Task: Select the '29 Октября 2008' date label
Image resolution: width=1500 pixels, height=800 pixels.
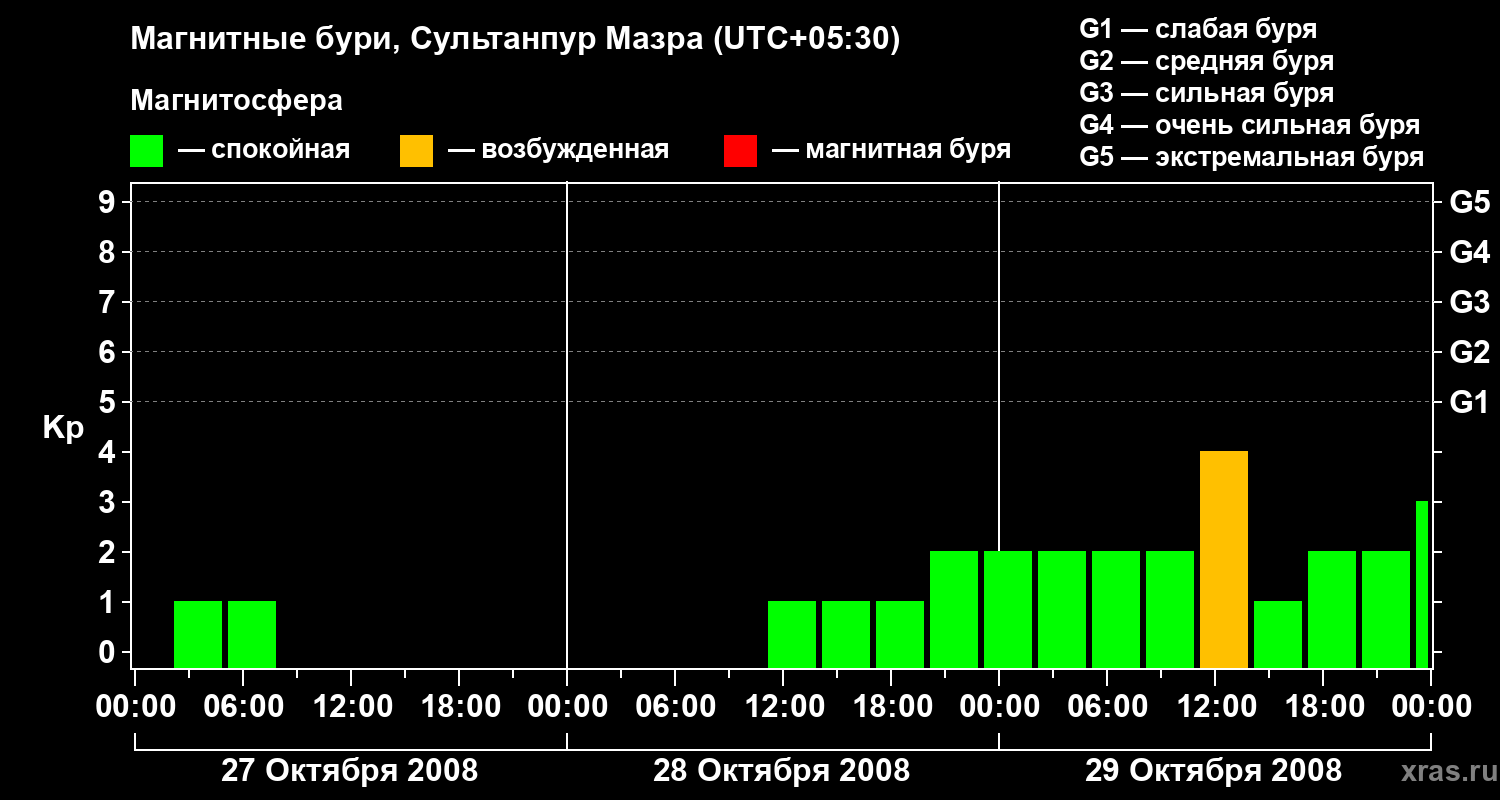Action: [1213, 771]
